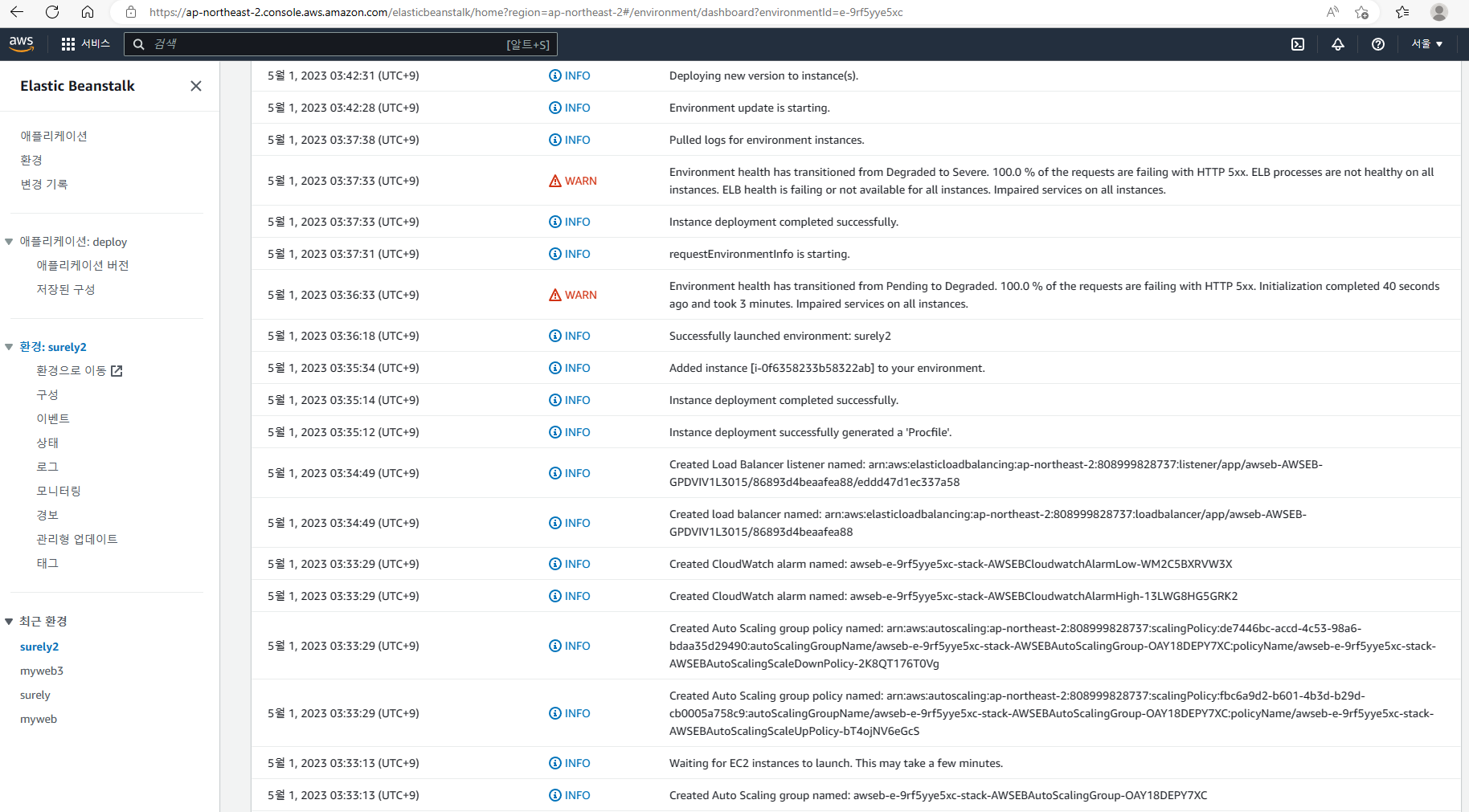Open the browser profile avatar

1439,12
